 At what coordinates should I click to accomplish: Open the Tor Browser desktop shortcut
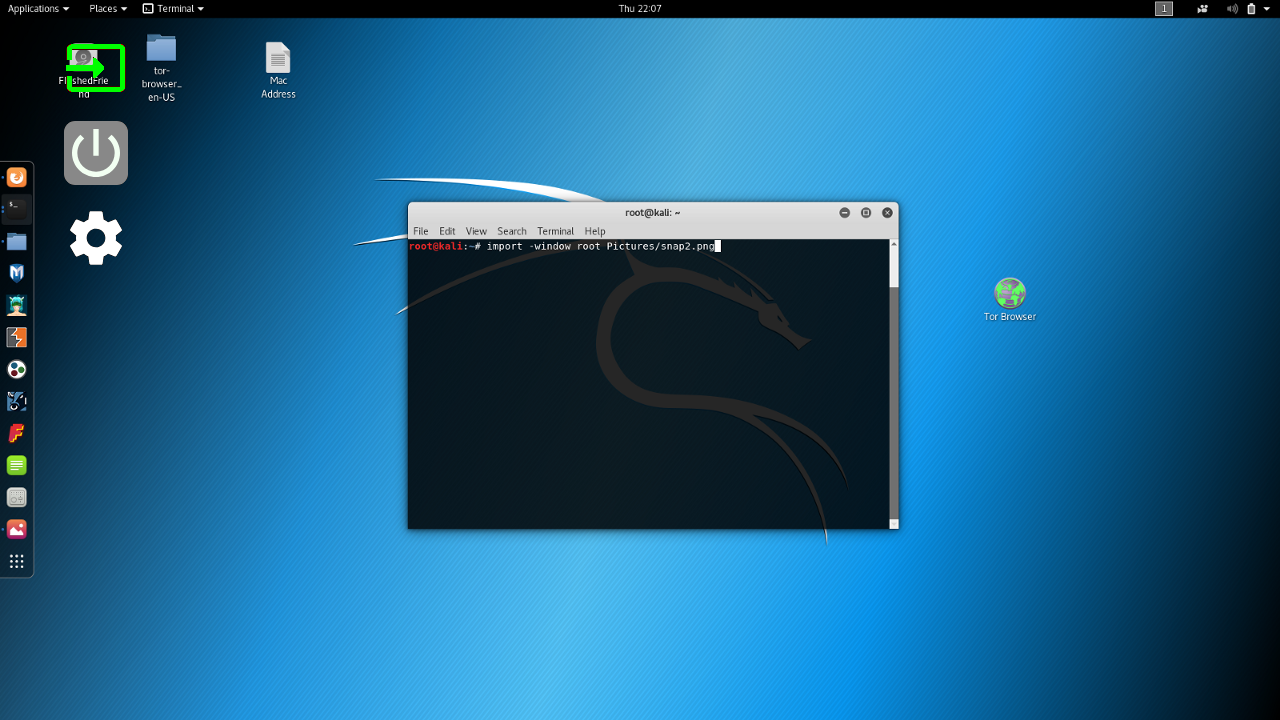point(1010,294)
